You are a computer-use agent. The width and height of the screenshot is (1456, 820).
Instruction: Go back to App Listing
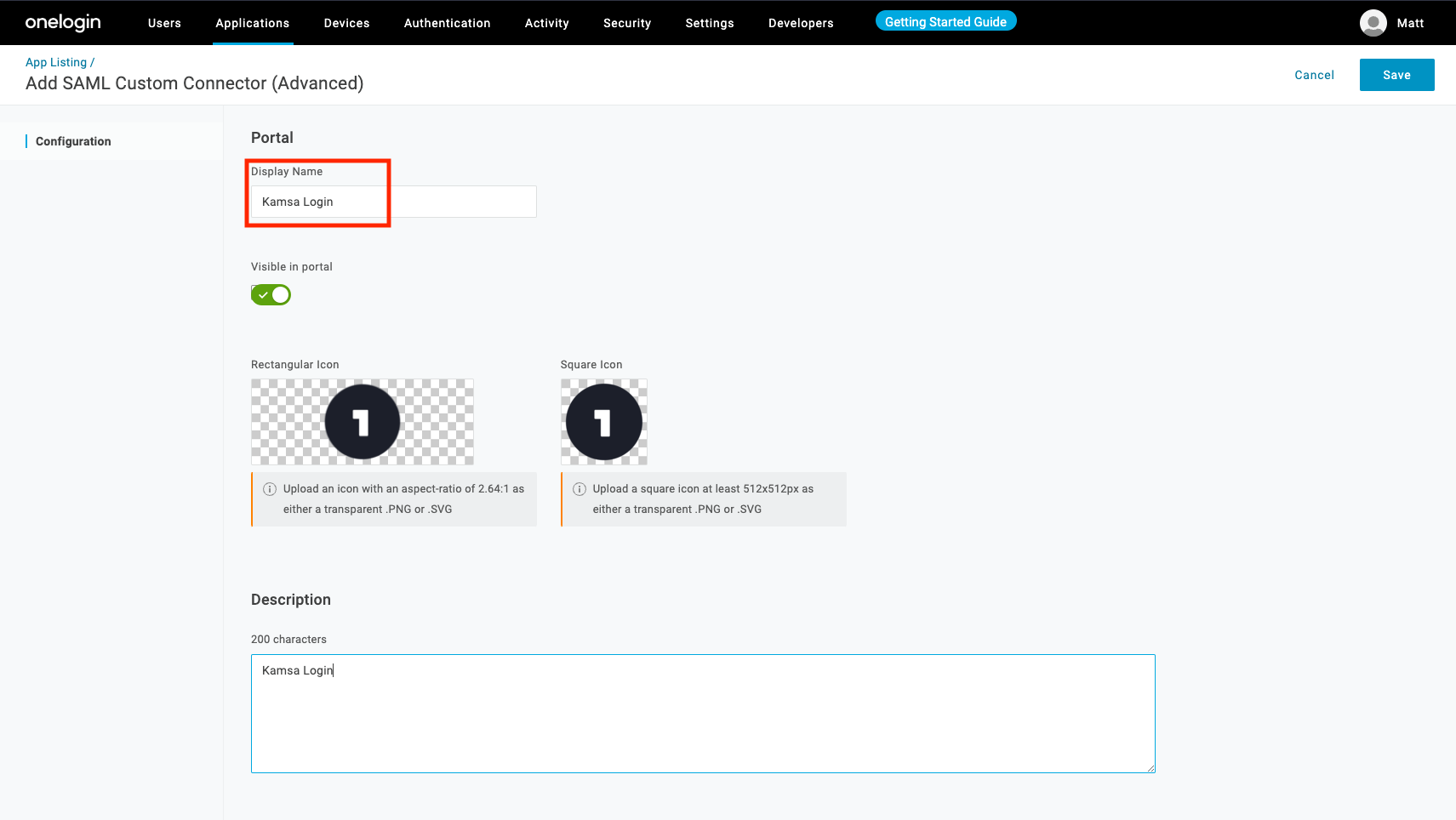(56, 62)
